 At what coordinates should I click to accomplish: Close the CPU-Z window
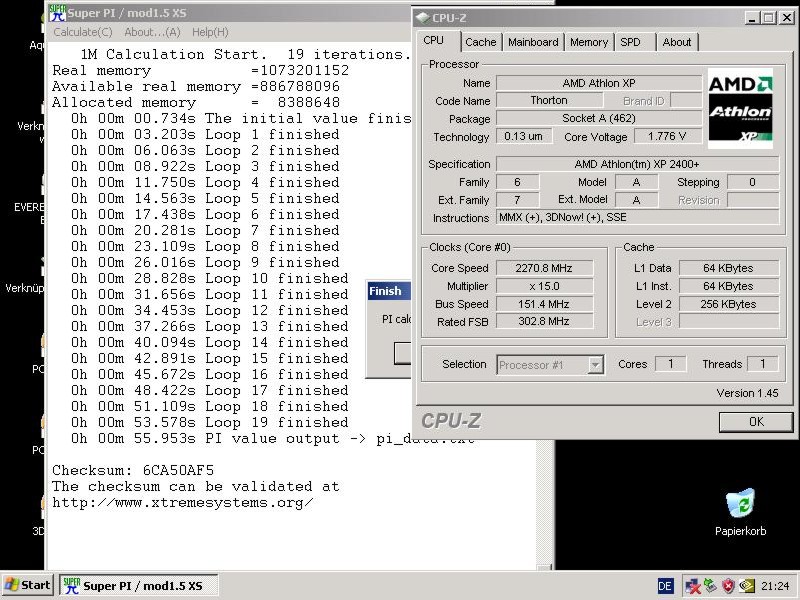[786, 18]
